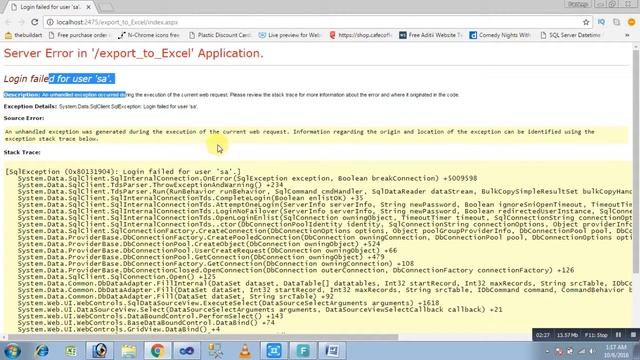This screenshot has width=640, height=360.
Task: Click the 'Server Error in /export_to_Excel Application' heading
Action: (133, 53)
